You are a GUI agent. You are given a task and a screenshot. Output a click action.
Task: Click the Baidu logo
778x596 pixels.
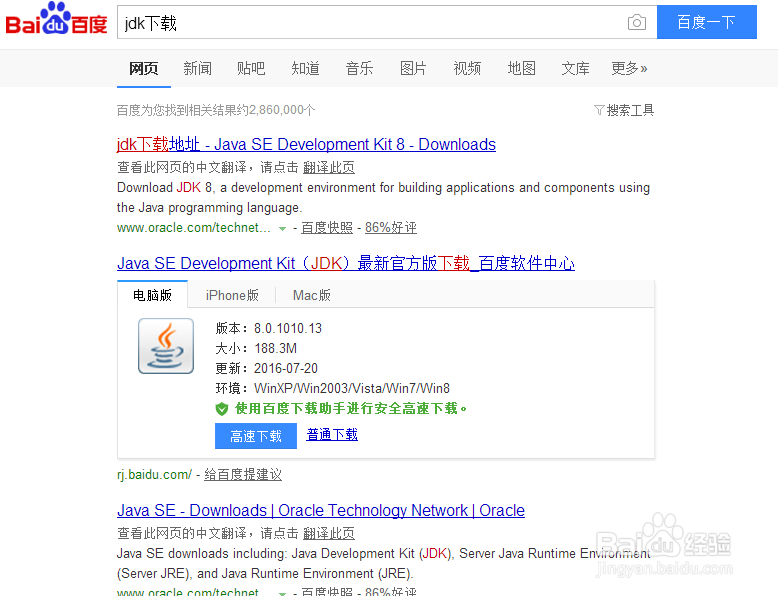[x=56, y=20]
